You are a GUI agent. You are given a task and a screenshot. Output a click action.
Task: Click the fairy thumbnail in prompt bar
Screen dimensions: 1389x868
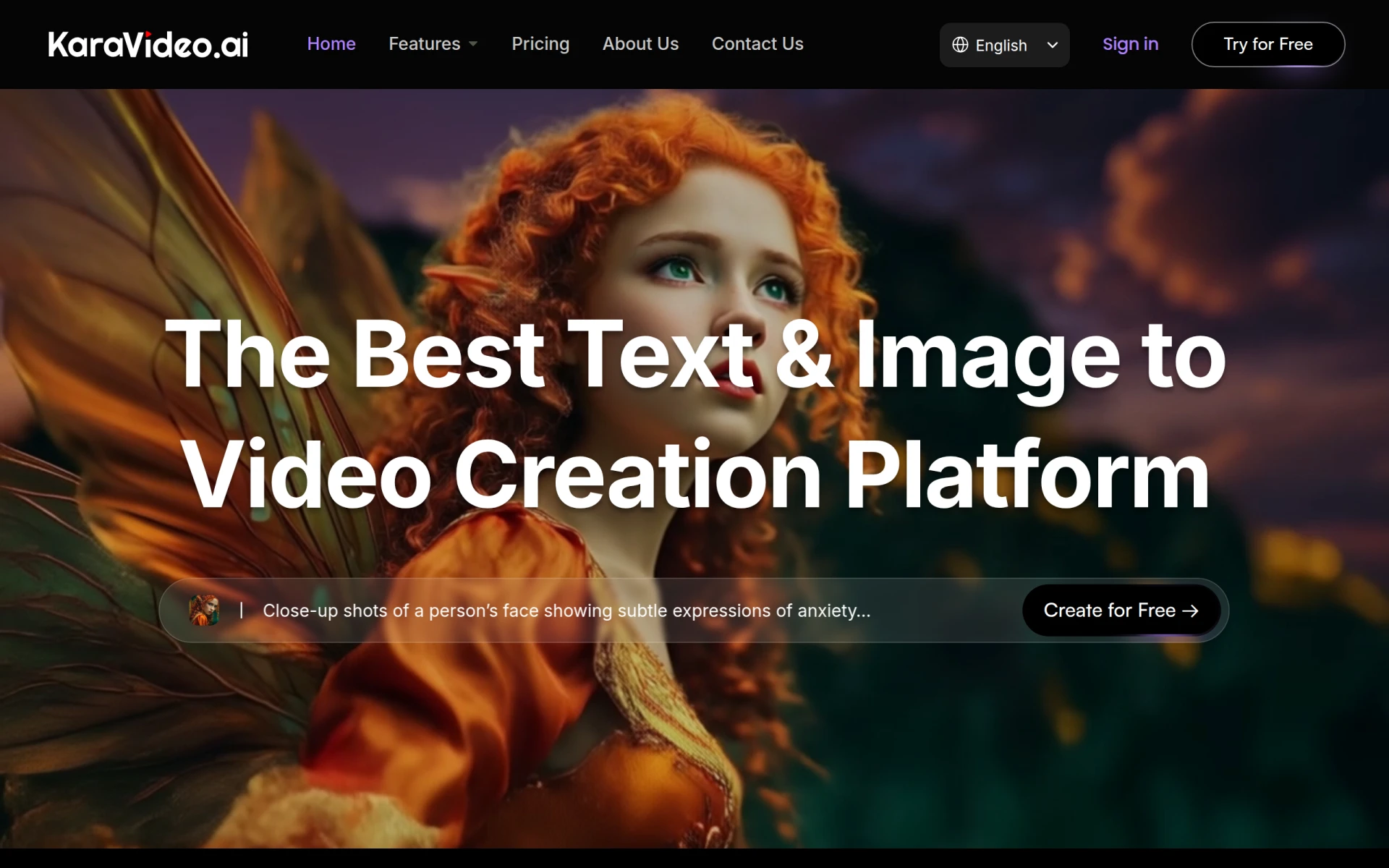coord(204,610)
